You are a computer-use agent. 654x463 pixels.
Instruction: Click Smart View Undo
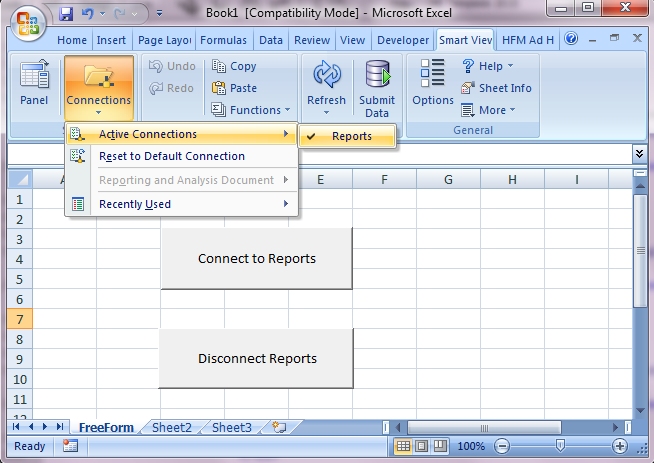pos(173,66)
